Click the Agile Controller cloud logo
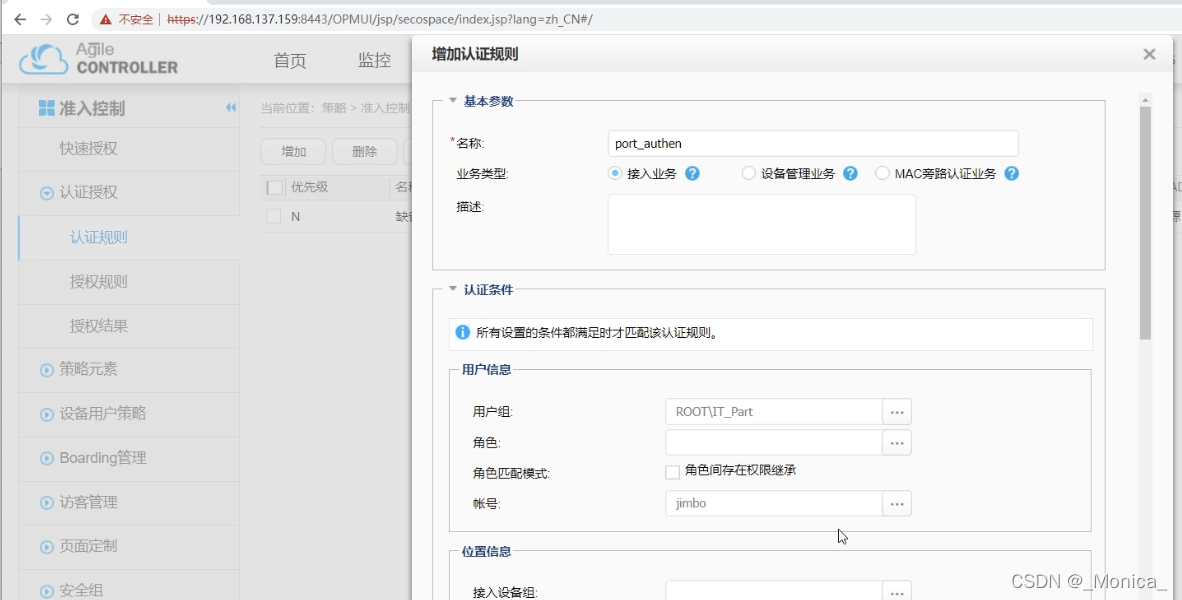 (x=44, y=59)
